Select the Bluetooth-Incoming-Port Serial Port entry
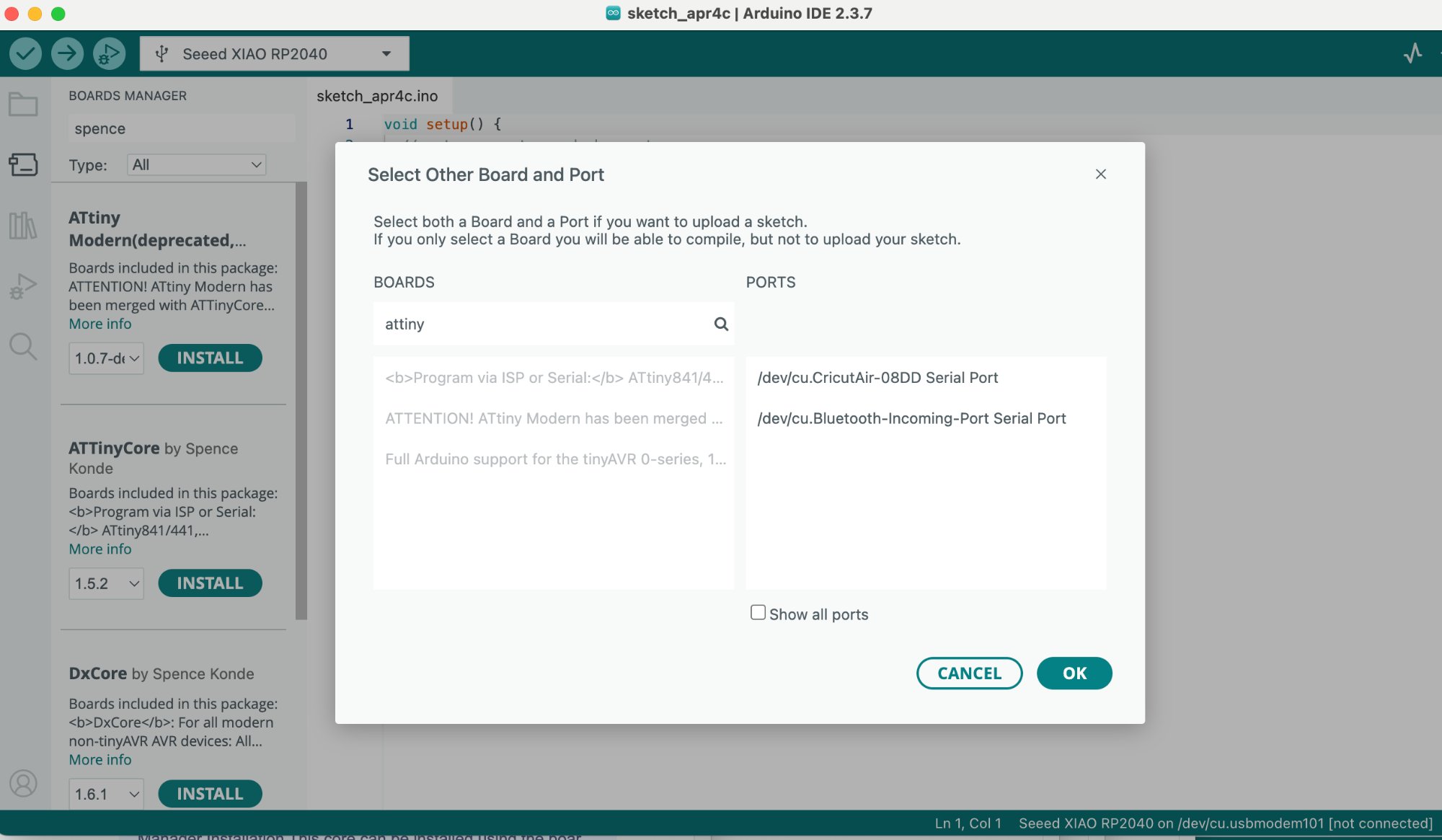The image size is (1442, 840). point(911,418)
